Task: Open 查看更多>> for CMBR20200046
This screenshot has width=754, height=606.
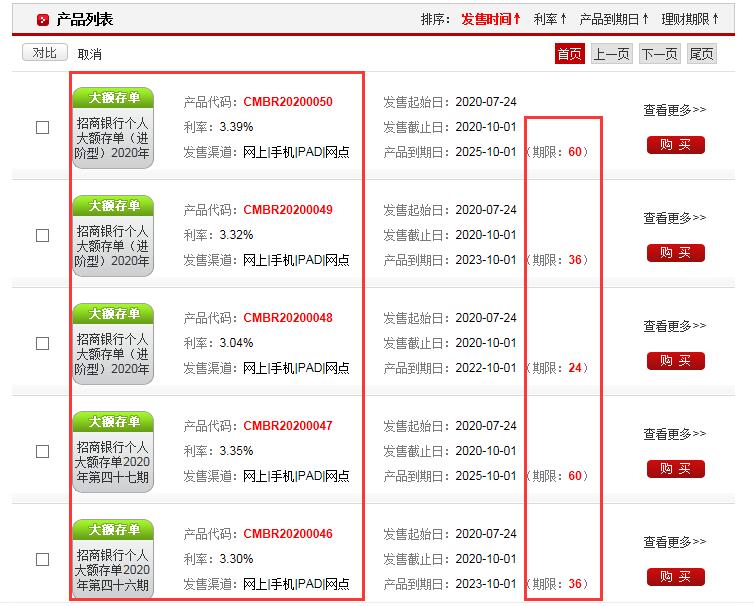Action: [675, 542]
